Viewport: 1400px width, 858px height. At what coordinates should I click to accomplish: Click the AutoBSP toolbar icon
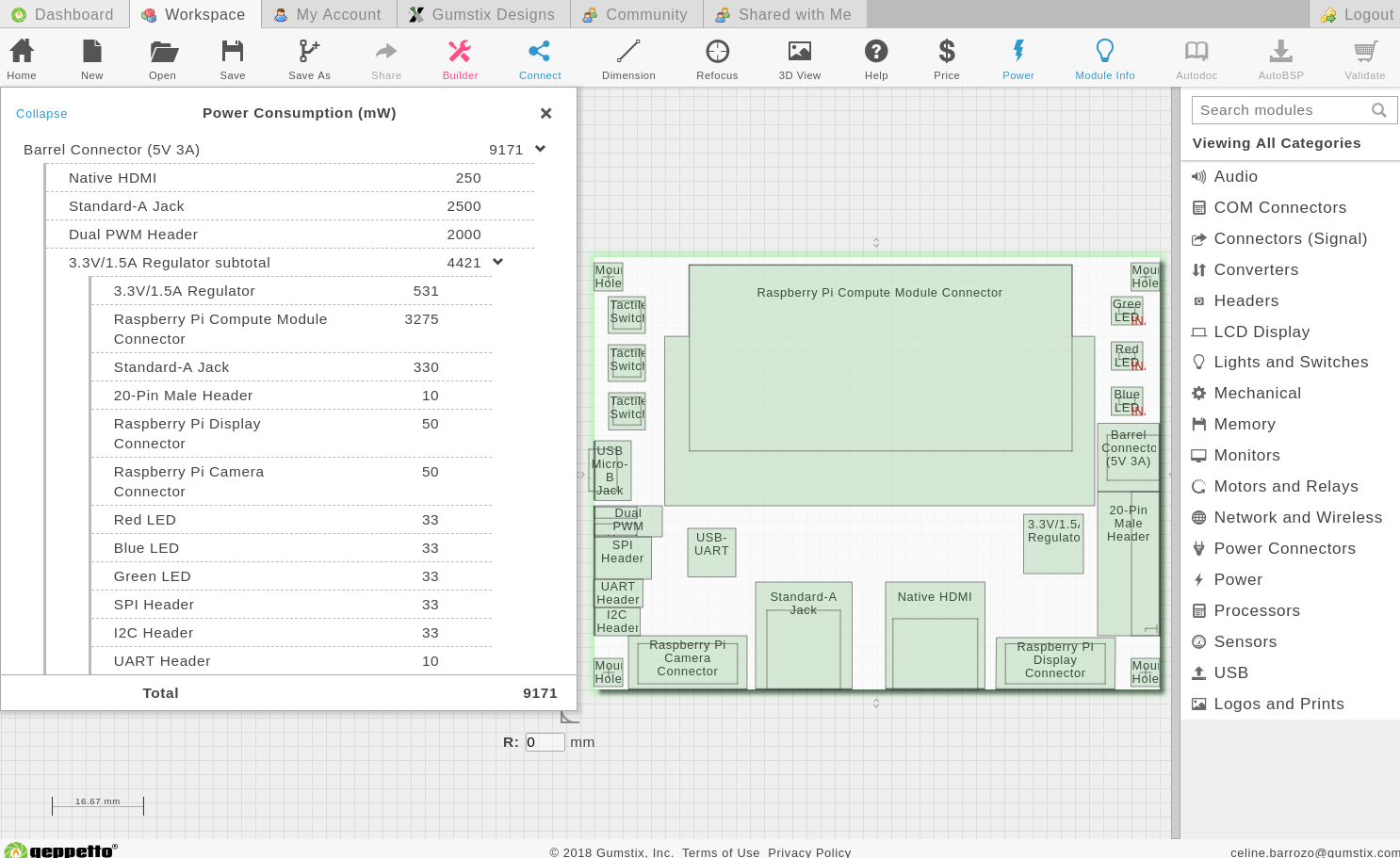1280,59
